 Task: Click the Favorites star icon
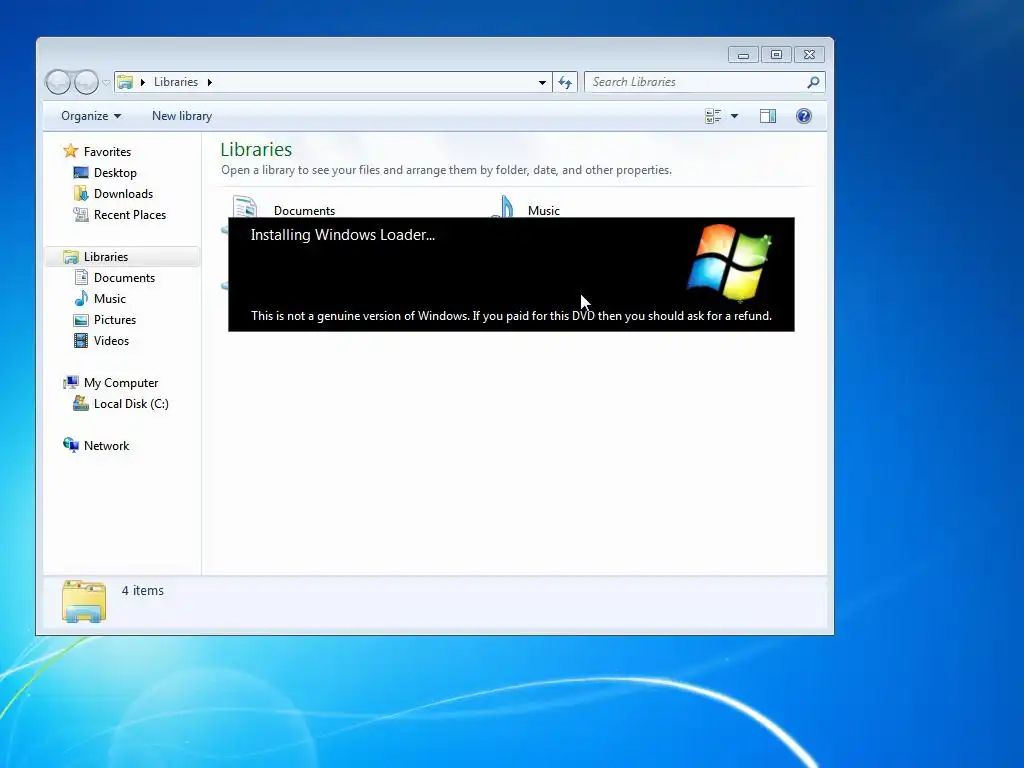[71, 152]
